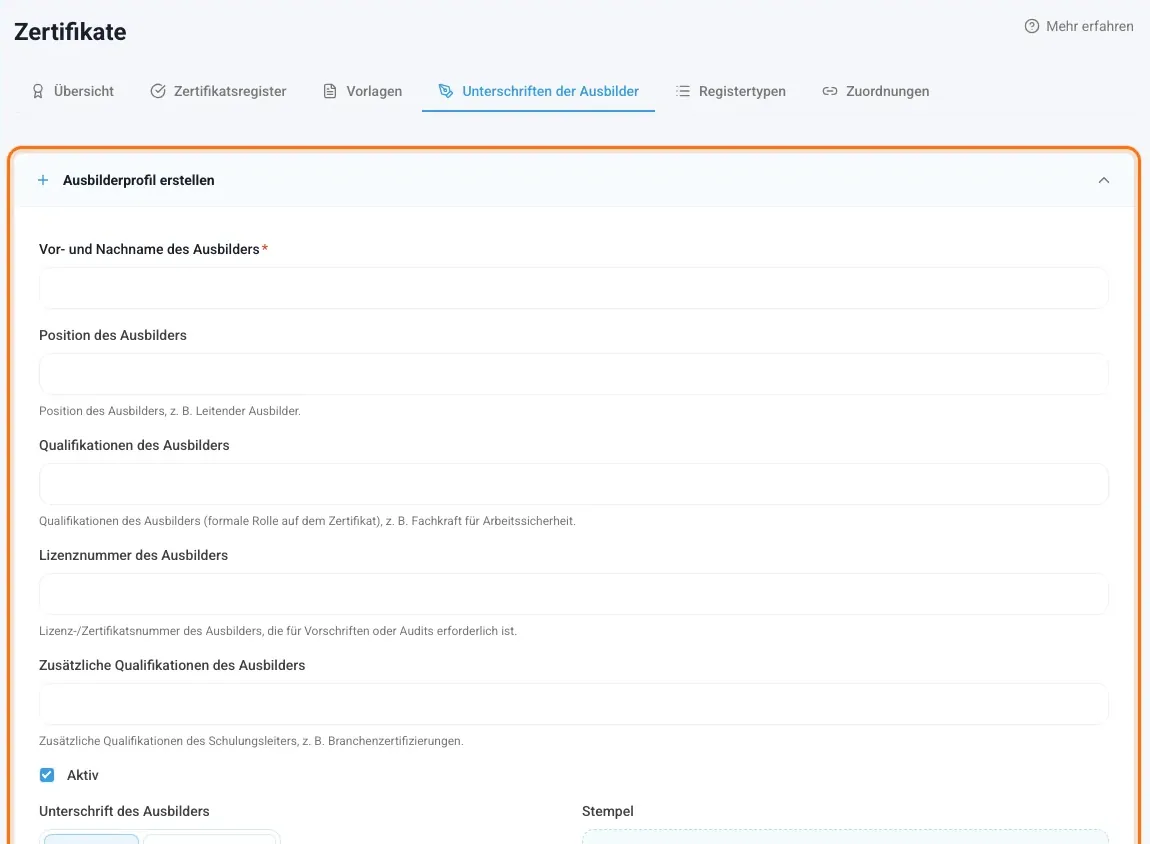The image size is (1150, 844).
Task: Open the Mehr erfahren link
Action: point(1079,26)
